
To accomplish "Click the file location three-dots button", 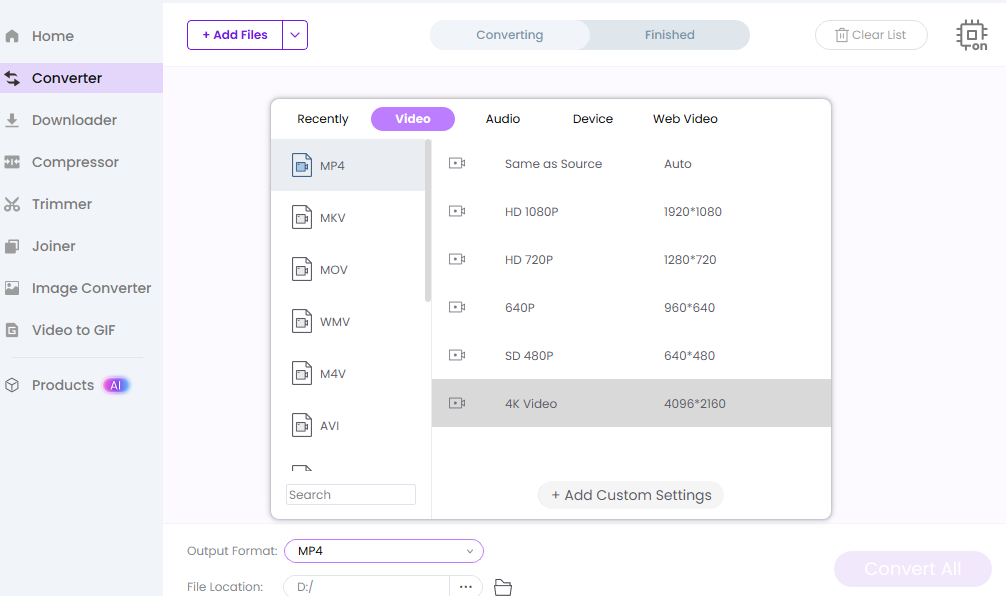I will tap(466, 587).
